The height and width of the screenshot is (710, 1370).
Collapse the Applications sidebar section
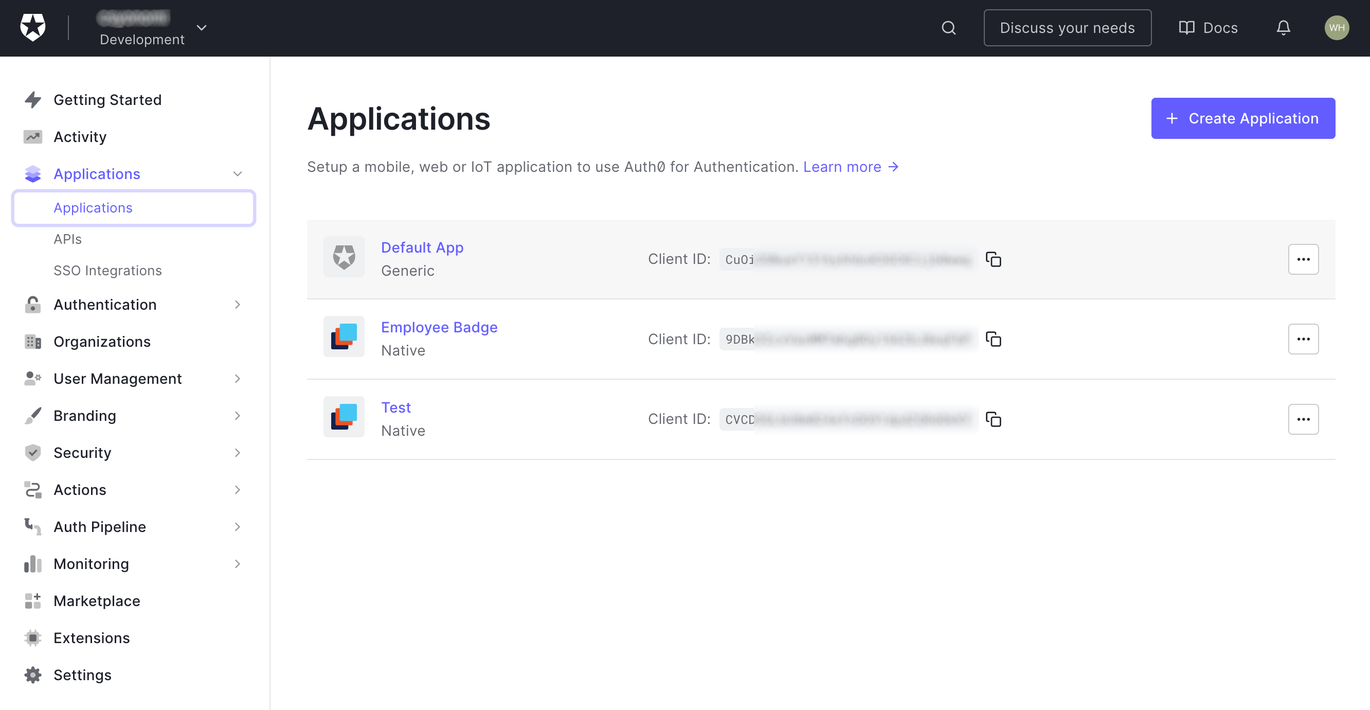[237, 174]
